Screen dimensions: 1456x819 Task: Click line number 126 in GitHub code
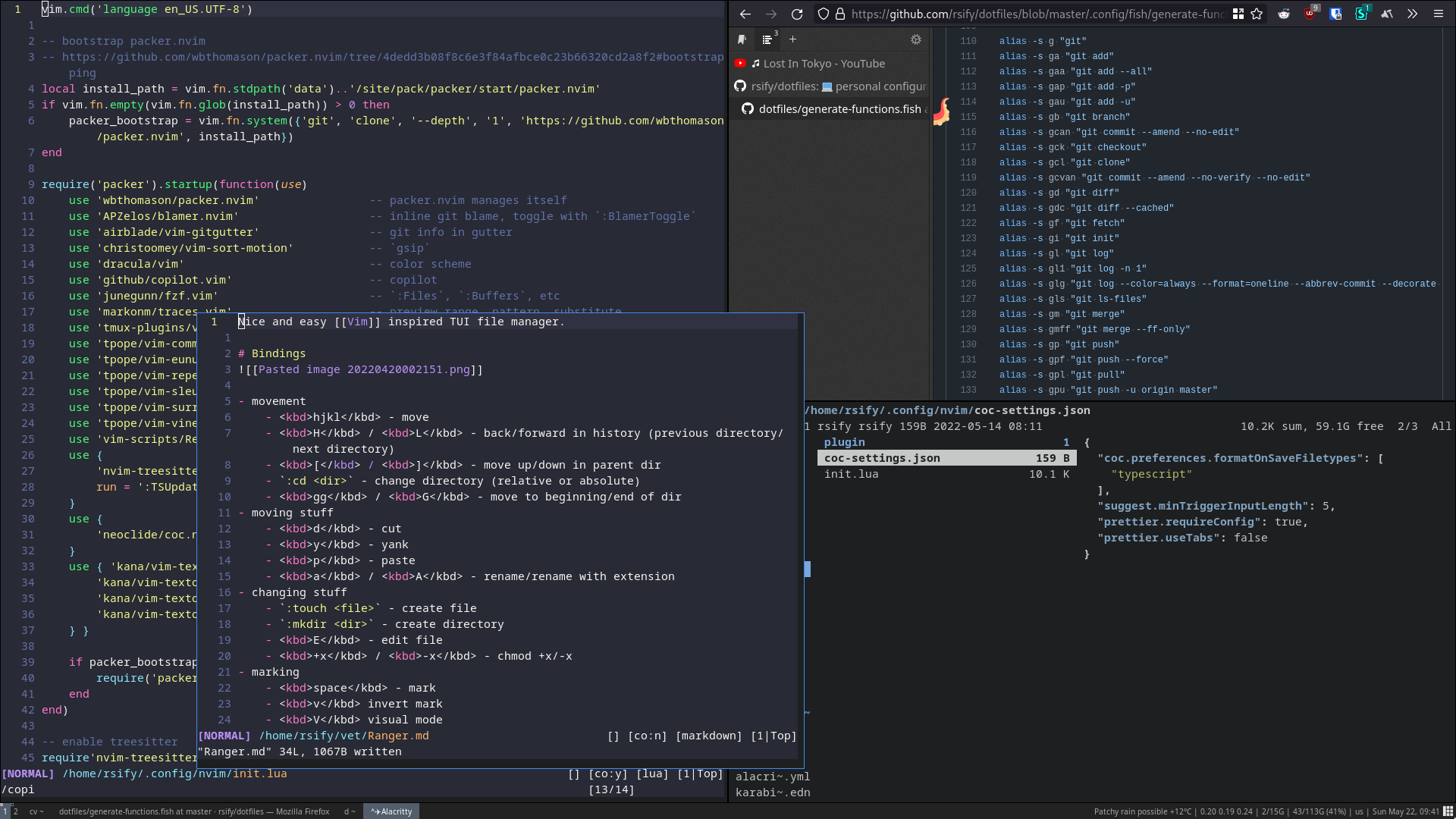point(968,284)
